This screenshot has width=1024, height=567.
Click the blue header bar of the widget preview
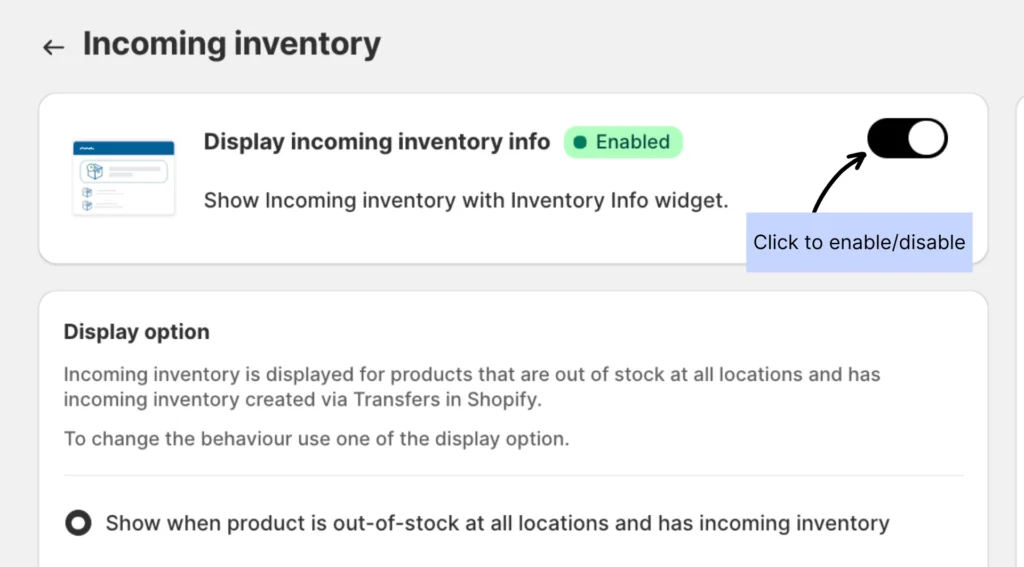click(123, 147)
